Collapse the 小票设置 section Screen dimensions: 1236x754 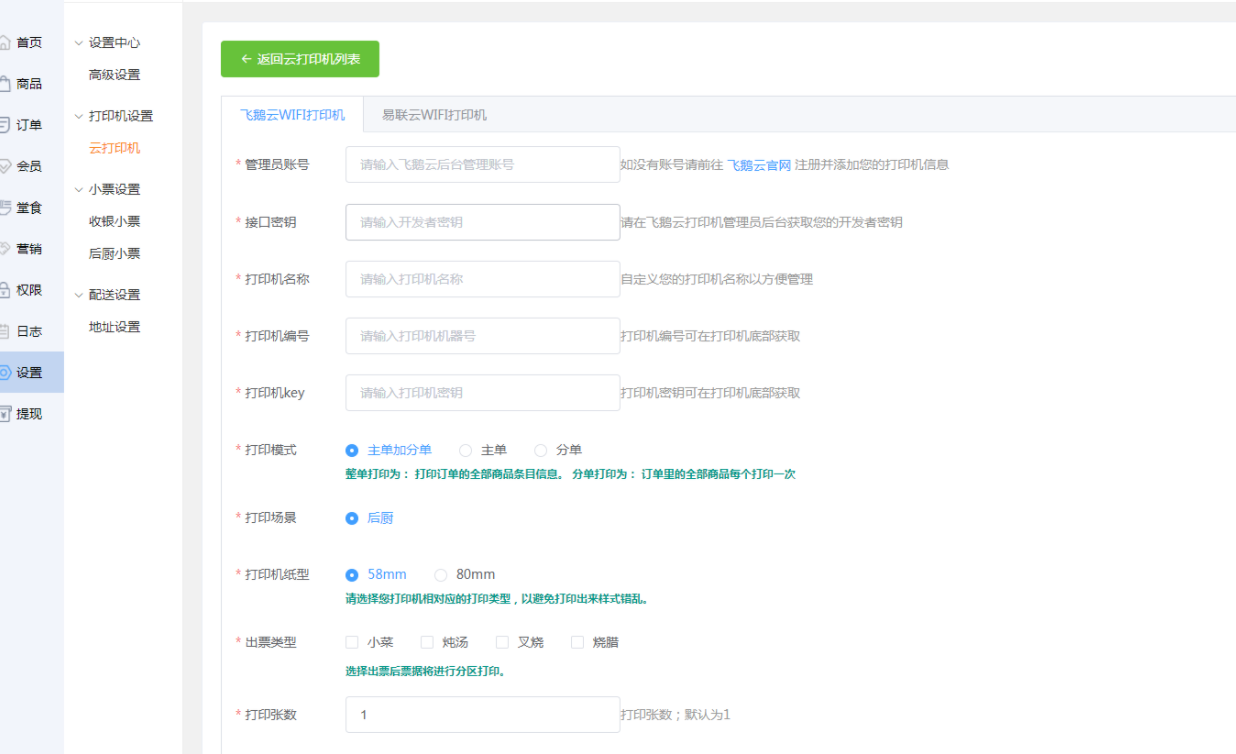pos(79,189)
